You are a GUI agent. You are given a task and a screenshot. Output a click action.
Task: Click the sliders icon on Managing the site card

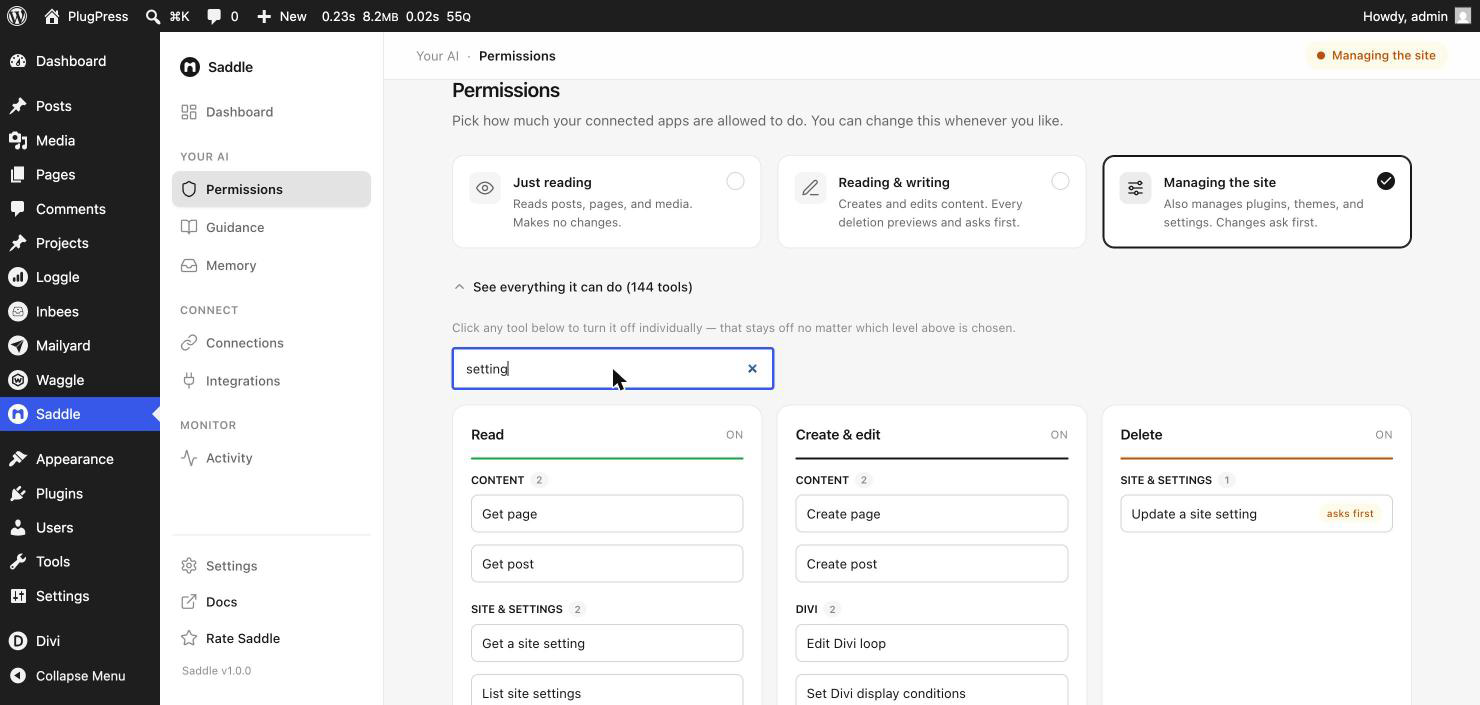[x=1135, y=188]
